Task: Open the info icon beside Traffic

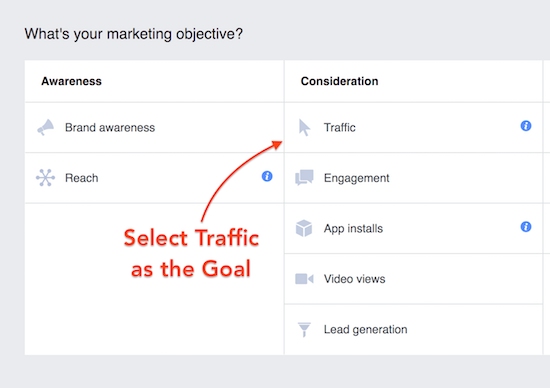Action: [526, 126]
